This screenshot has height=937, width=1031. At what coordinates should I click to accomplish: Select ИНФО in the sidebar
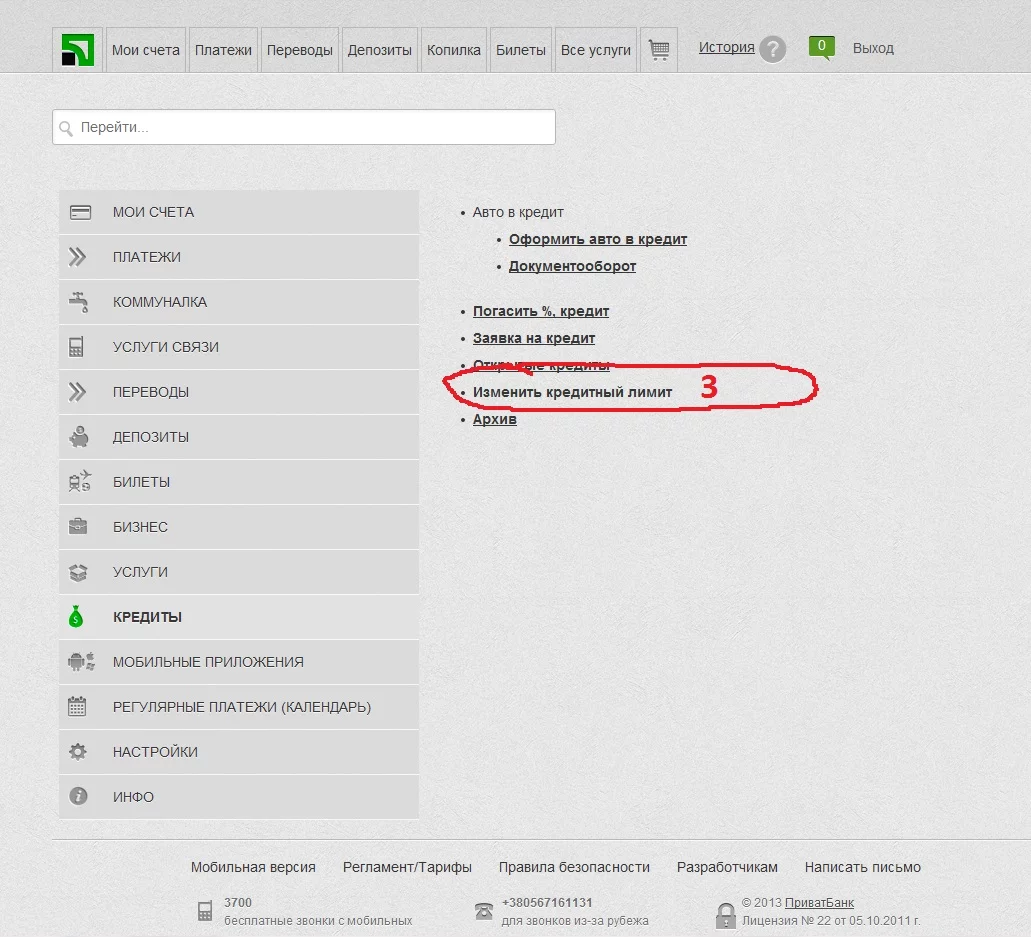(x=239, y=797)
